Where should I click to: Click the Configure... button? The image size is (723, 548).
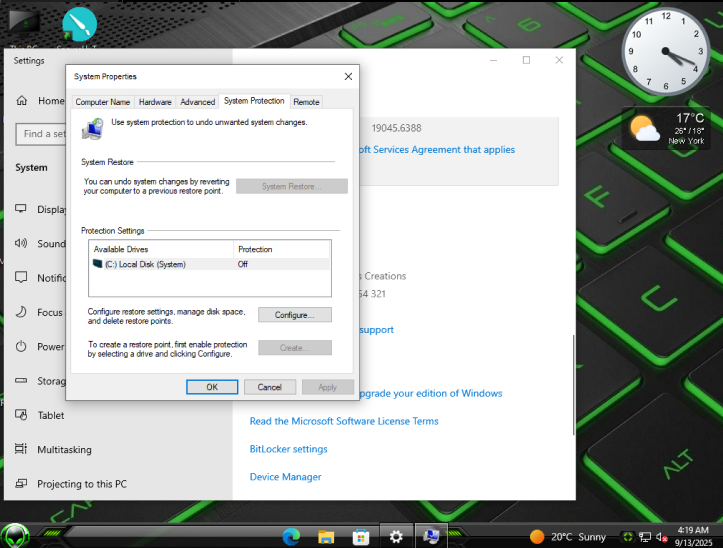[295, 315]
